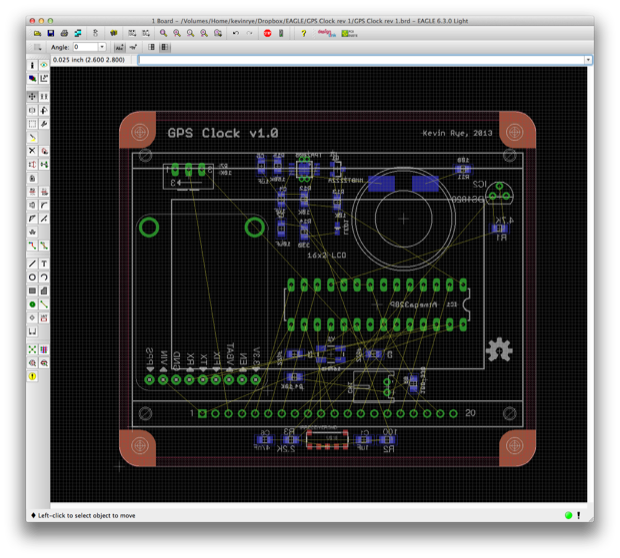Select the Circle tool
This screenshot has width=620, height=558.
point(32,277)
